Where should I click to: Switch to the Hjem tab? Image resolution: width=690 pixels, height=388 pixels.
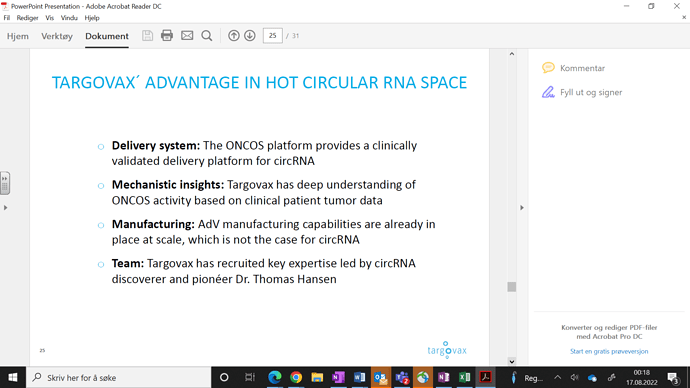[x=18, y=36]
